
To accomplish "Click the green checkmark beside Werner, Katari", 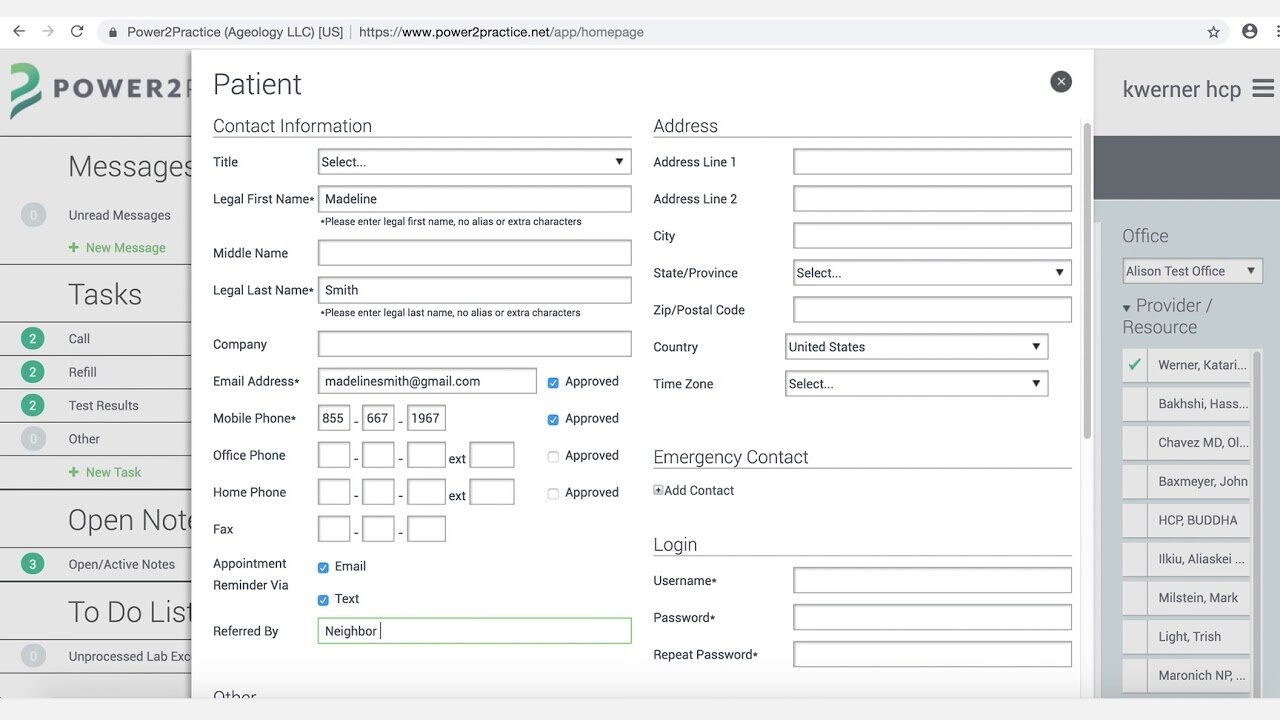I will pos(1134,365).
